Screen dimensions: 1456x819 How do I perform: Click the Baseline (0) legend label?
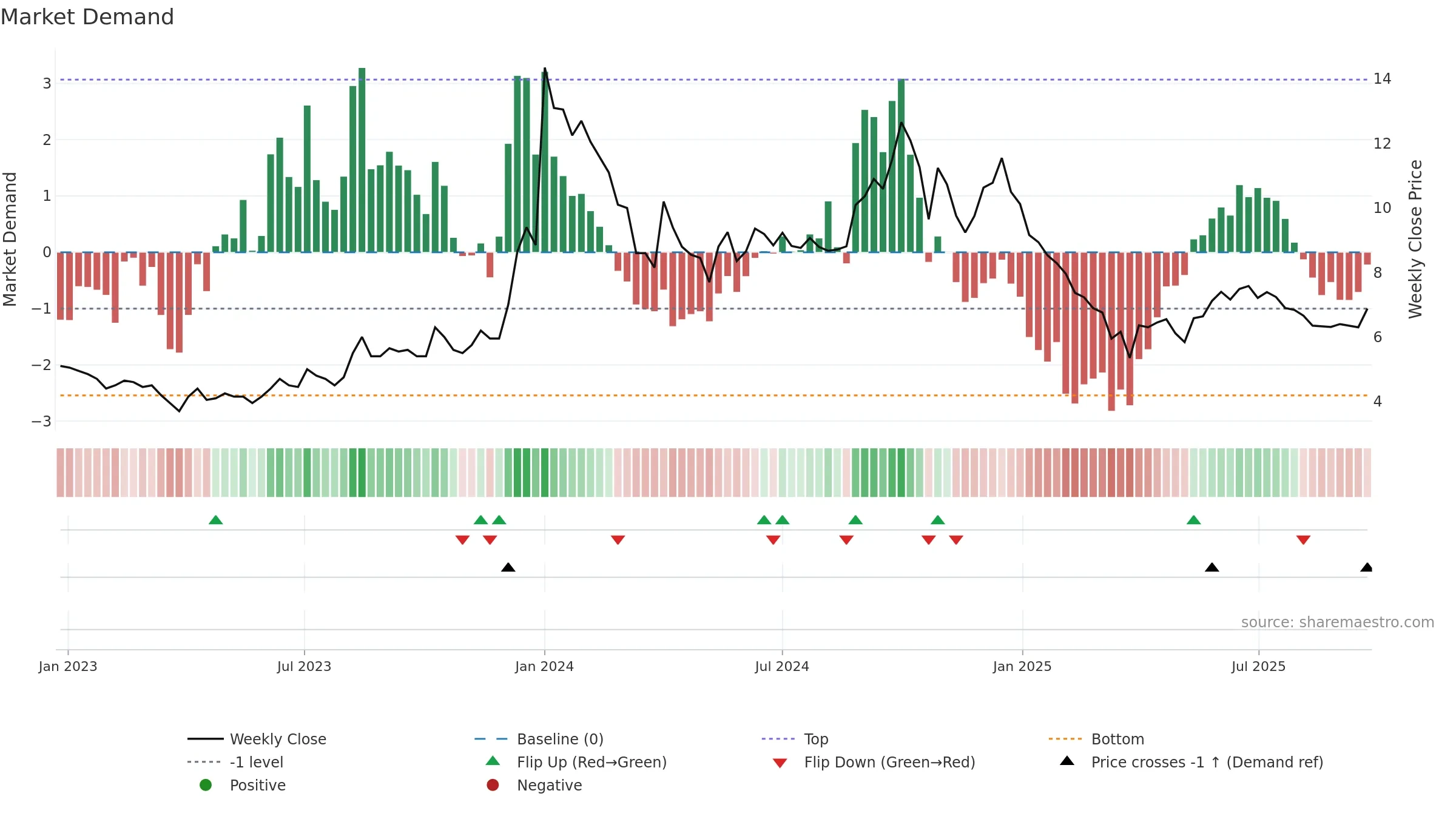click(x=560, y=739)
